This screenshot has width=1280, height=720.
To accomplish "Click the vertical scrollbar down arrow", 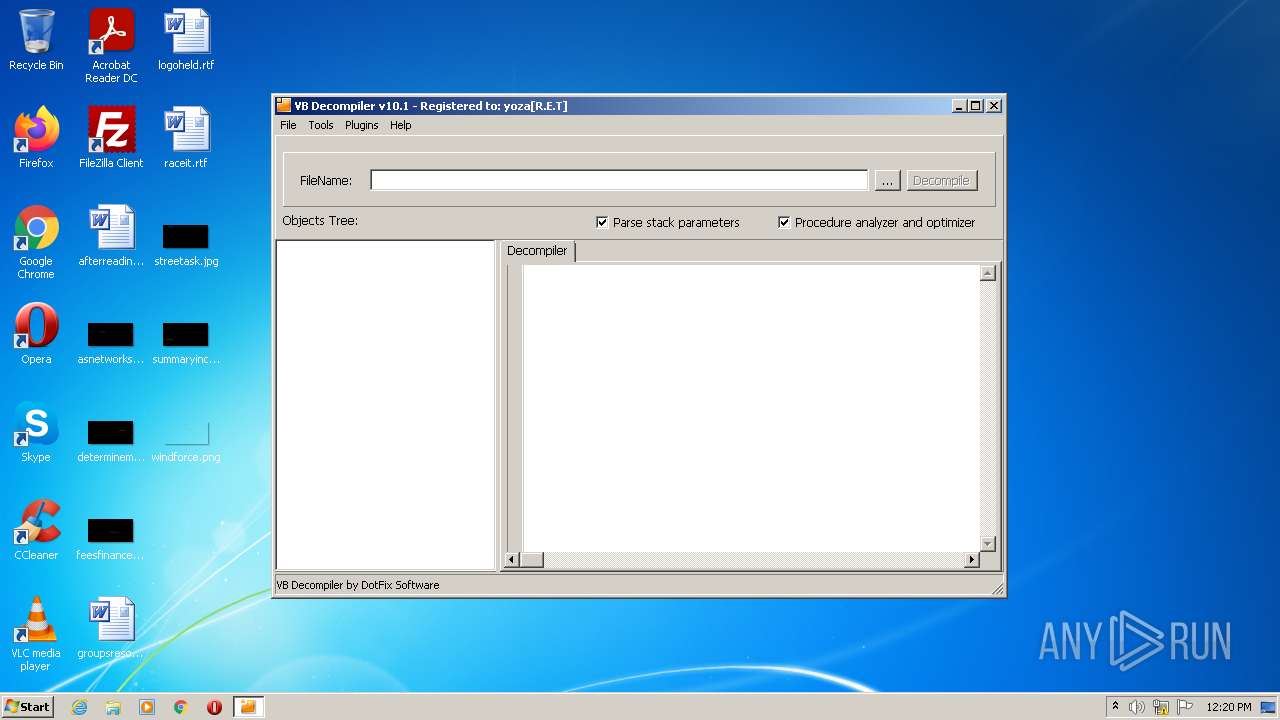I will 988,544.
